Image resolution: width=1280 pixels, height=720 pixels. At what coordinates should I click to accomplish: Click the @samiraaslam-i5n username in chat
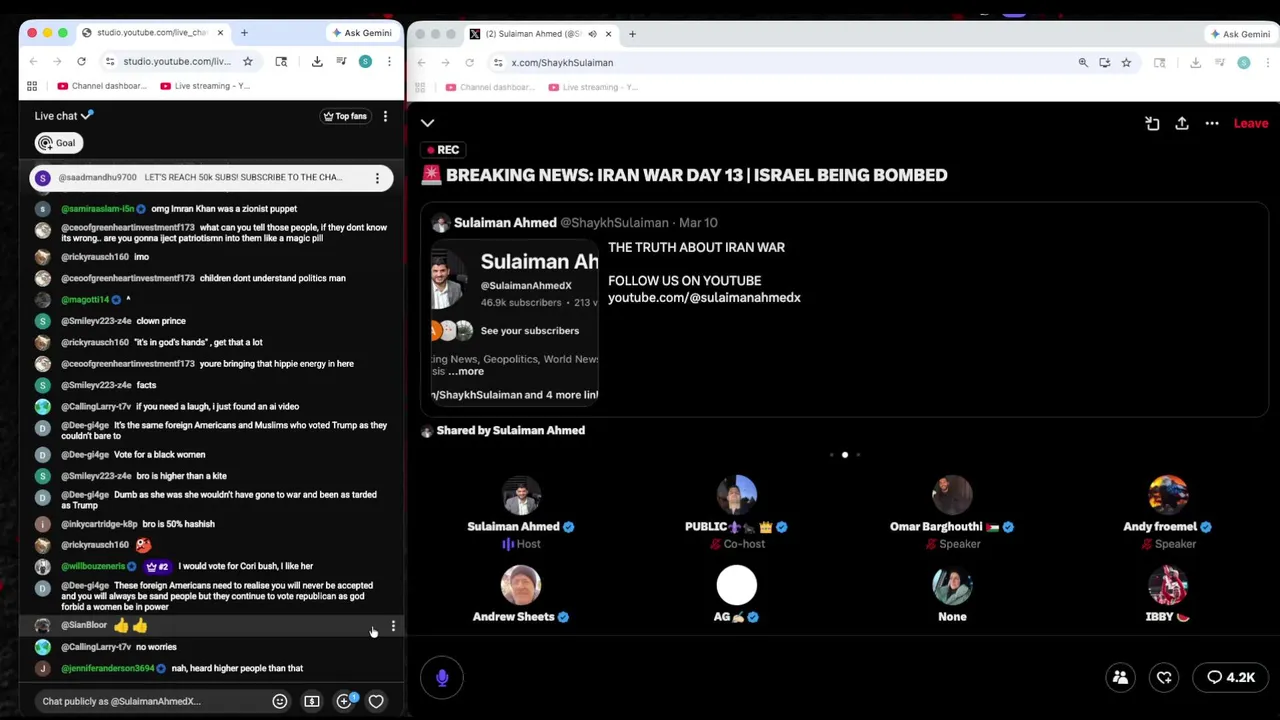pos(97,209)
